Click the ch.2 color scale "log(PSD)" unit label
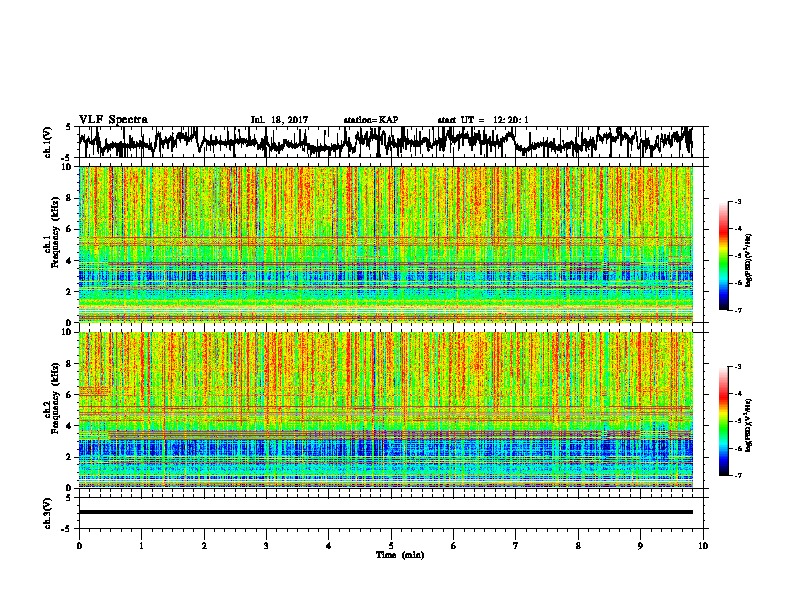 tap(749, 425)
